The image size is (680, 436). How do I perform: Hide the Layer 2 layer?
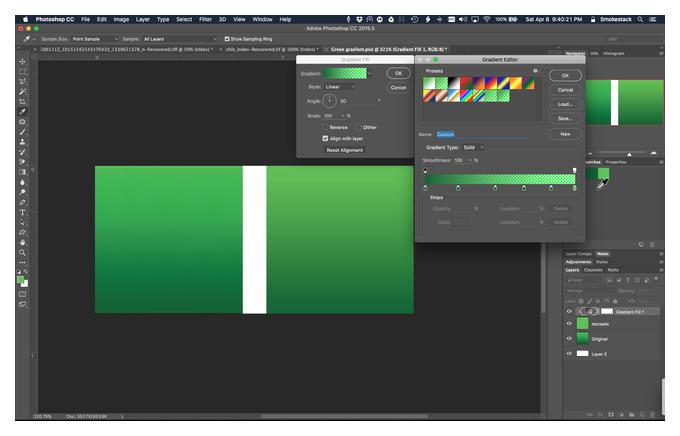(569, 354)
